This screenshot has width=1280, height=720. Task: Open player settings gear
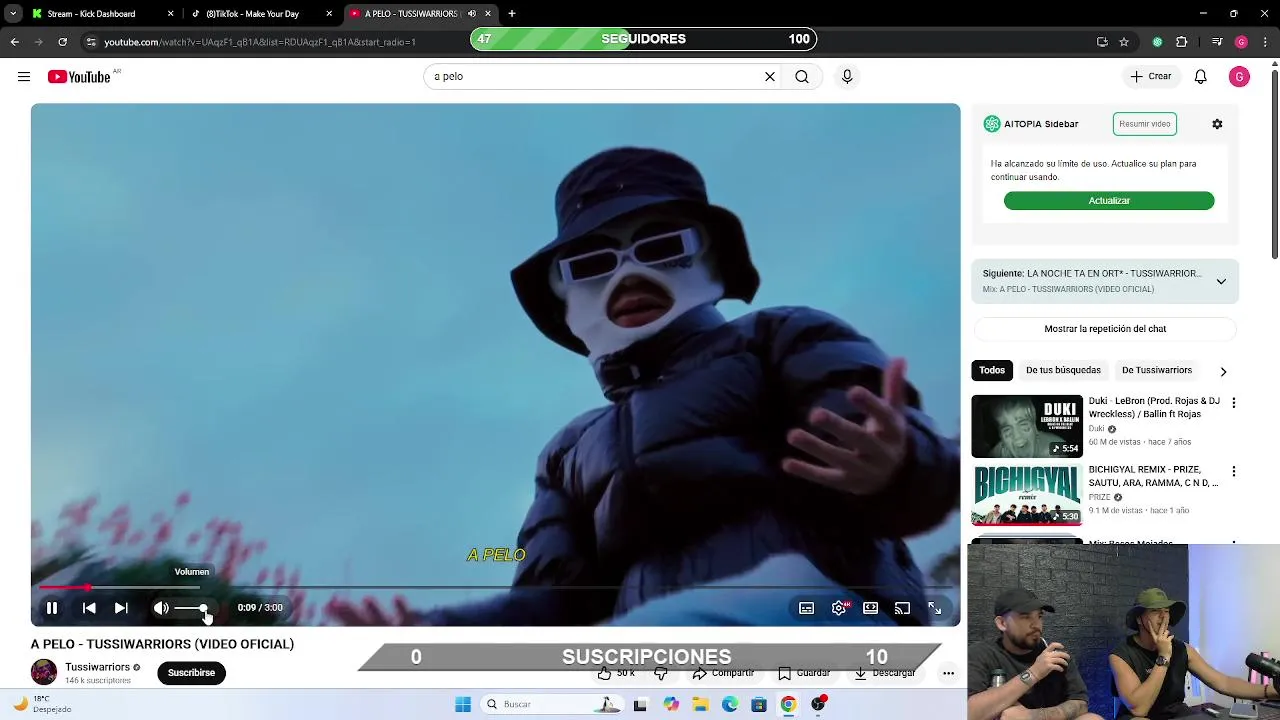pos(839,608)
